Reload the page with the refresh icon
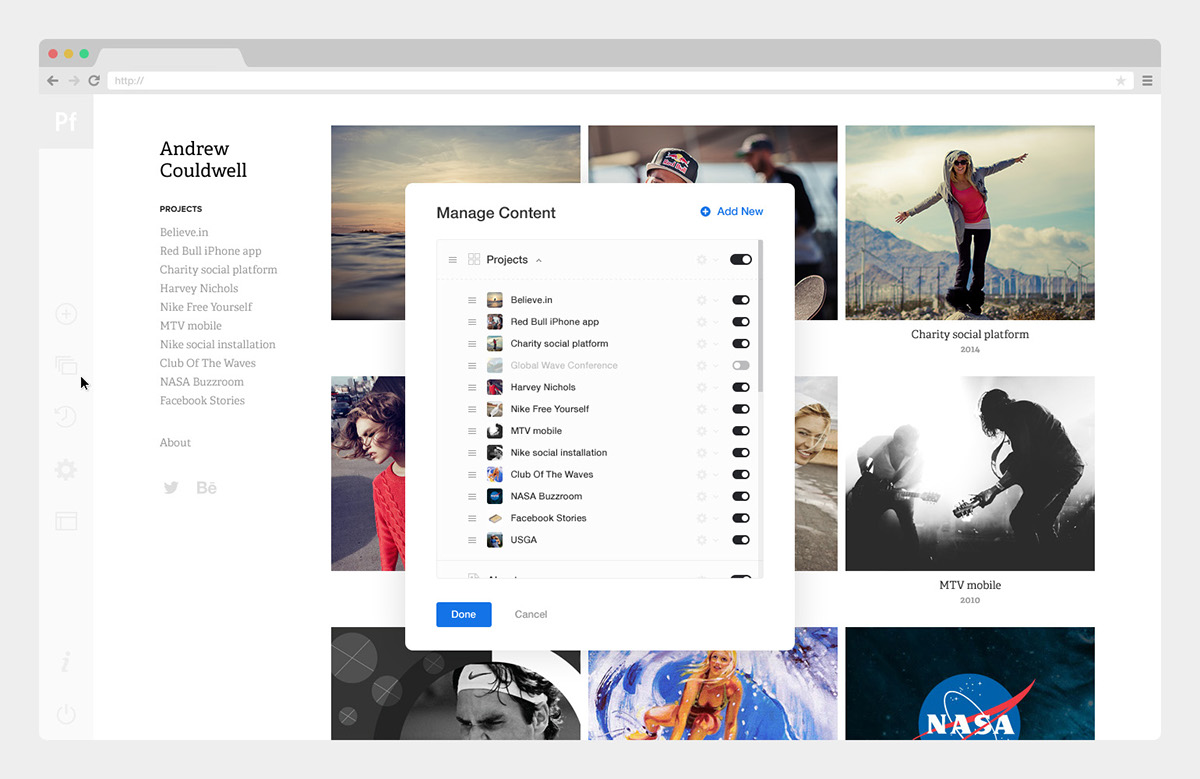This screenshot has height=779, width=1200. [94, 81]
